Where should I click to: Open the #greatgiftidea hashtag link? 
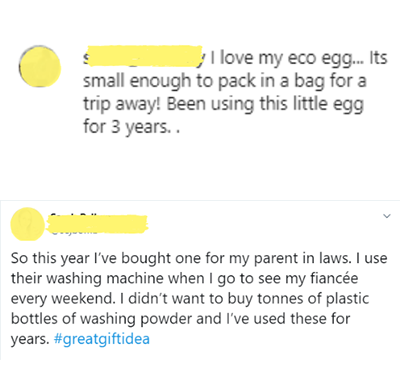pyautogui.click(x=101, y=339)
